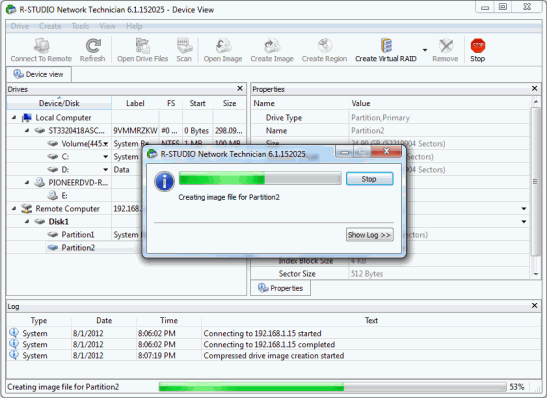
Task: Close the Drives panel
Action: coord(240,89)
